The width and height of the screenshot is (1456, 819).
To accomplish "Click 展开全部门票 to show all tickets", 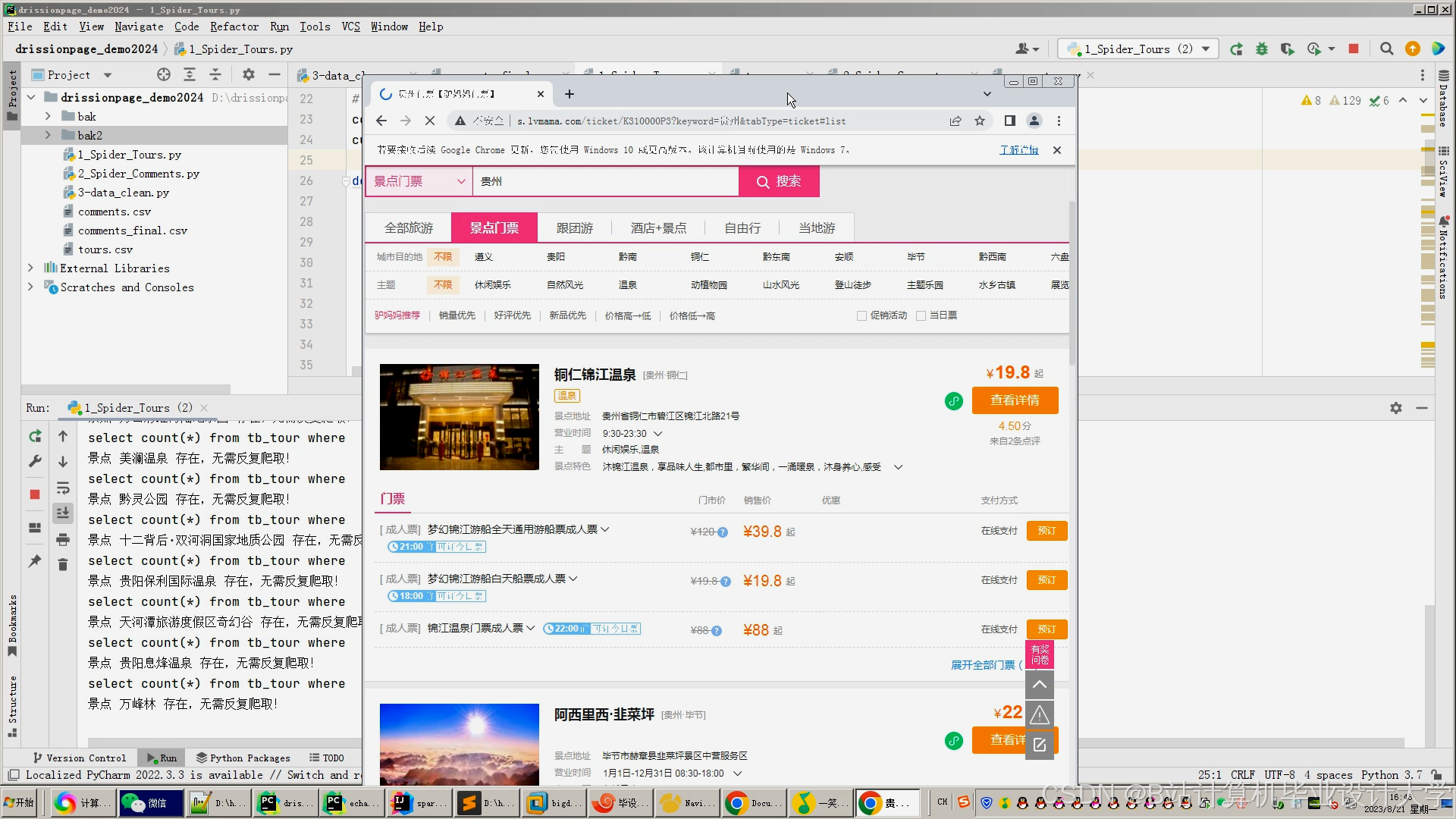I will point(984,665).
